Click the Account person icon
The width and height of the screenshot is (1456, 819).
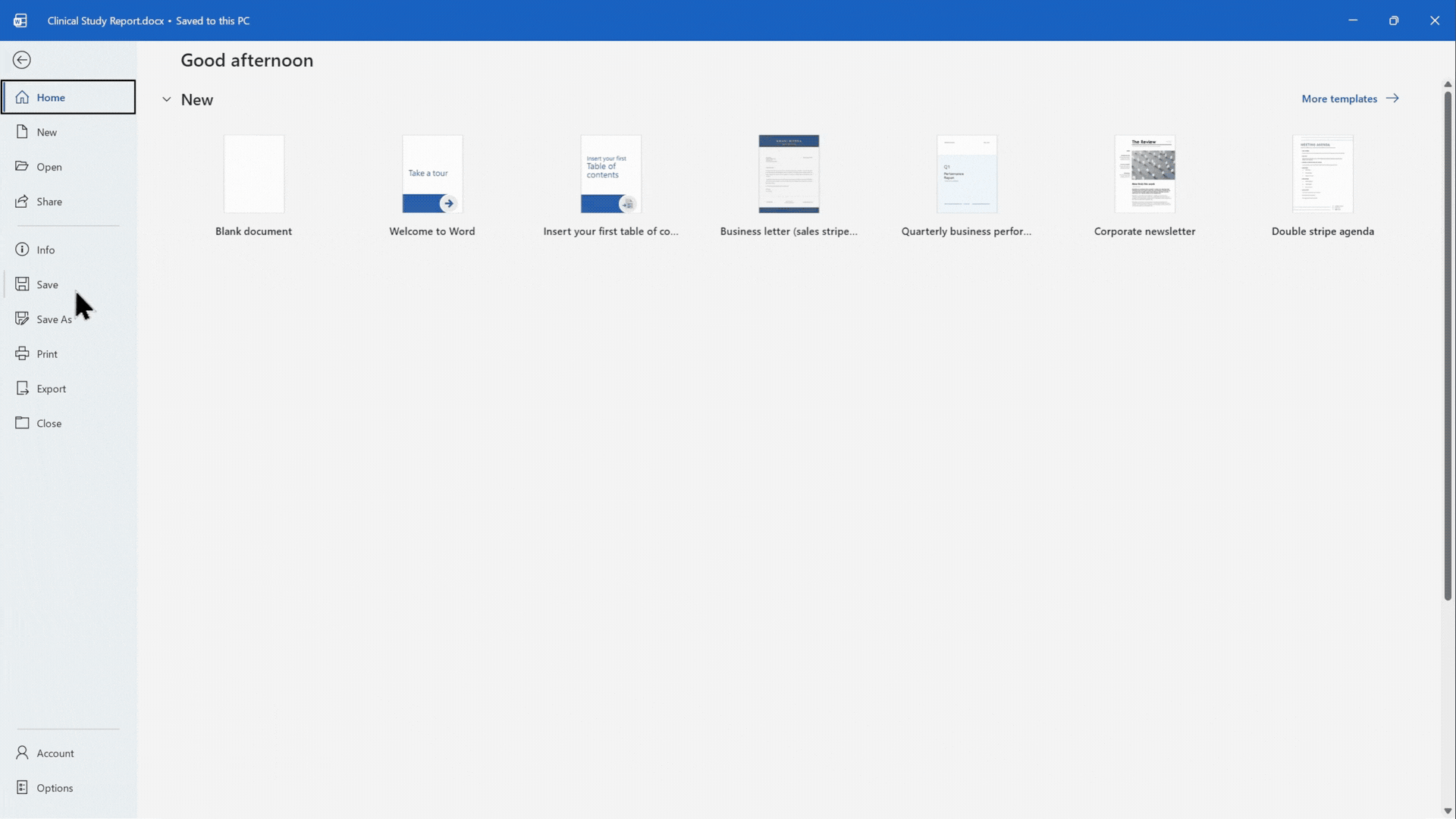[23, 752]
